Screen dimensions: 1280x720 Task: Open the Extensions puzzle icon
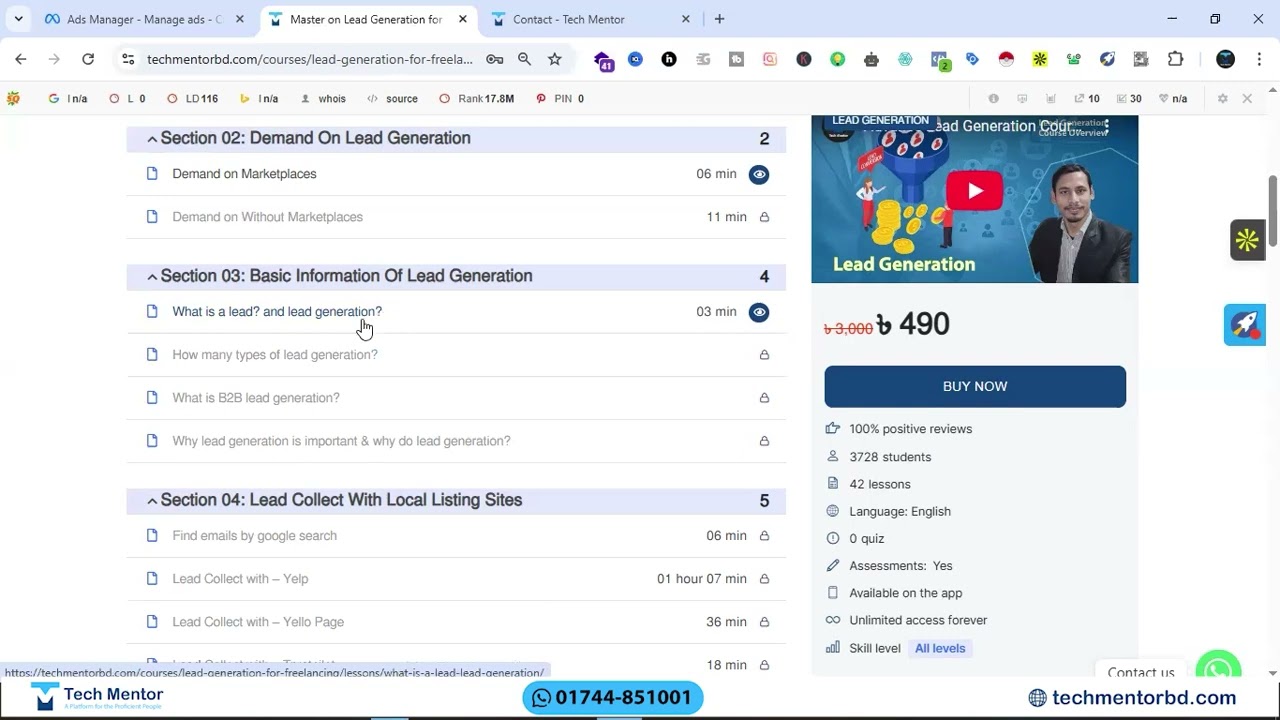1175,59
